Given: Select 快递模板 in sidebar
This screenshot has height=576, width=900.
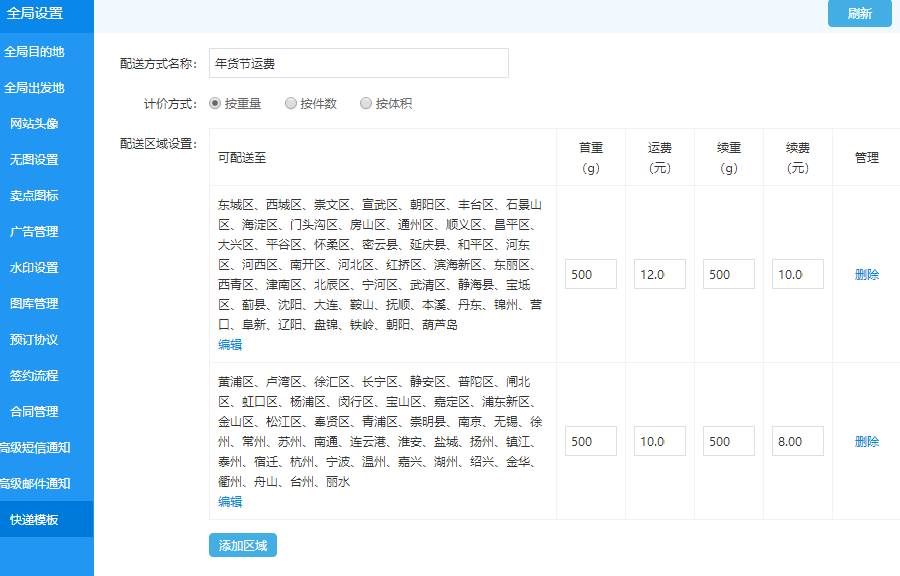Looking at the screenshot, I should point(35,520).
